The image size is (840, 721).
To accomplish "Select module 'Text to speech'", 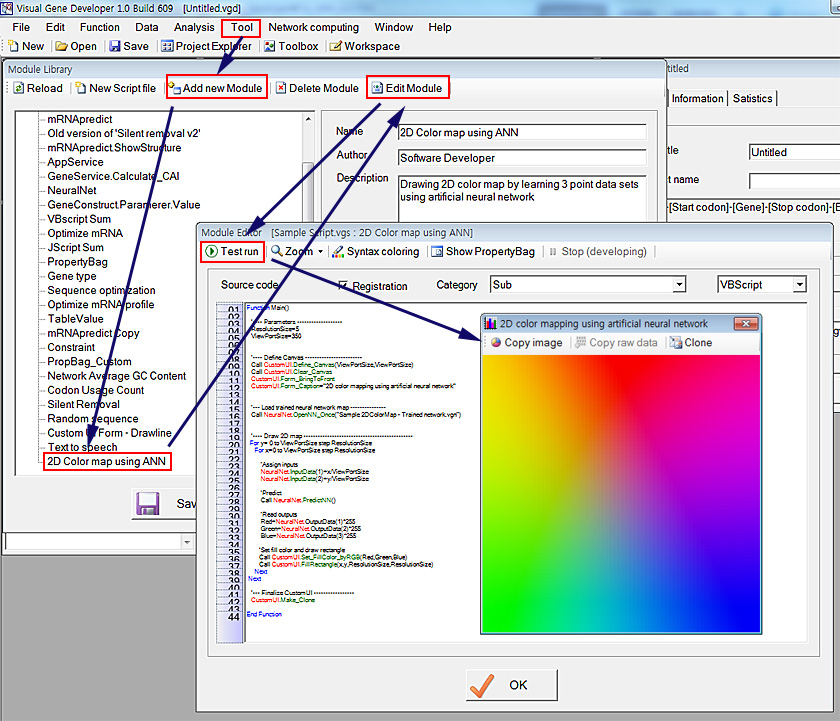I will pyautogui.click(x=82, y=447).
